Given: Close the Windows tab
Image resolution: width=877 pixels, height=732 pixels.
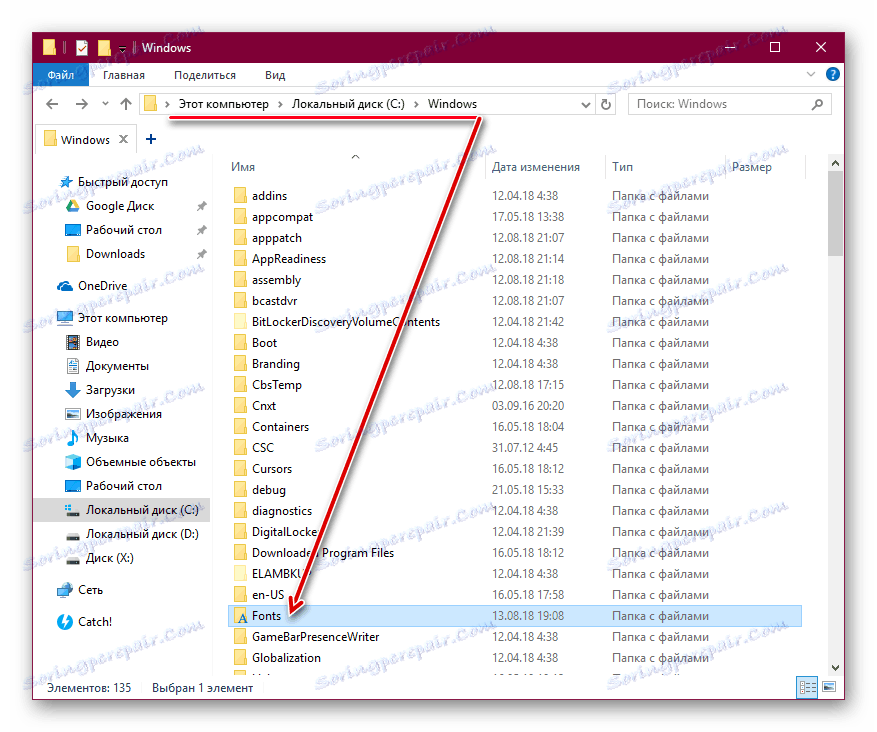Looking at the screenshot, I should [x=124, y=139].
